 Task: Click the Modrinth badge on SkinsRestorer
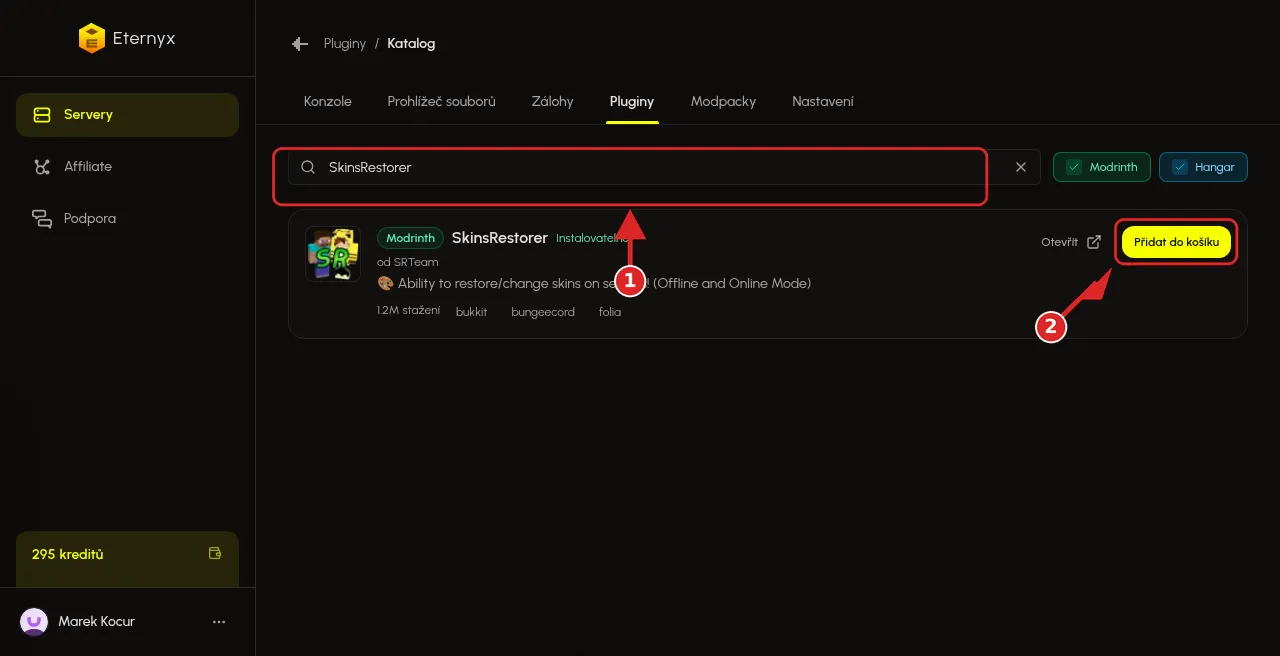(x=410, y=238)
